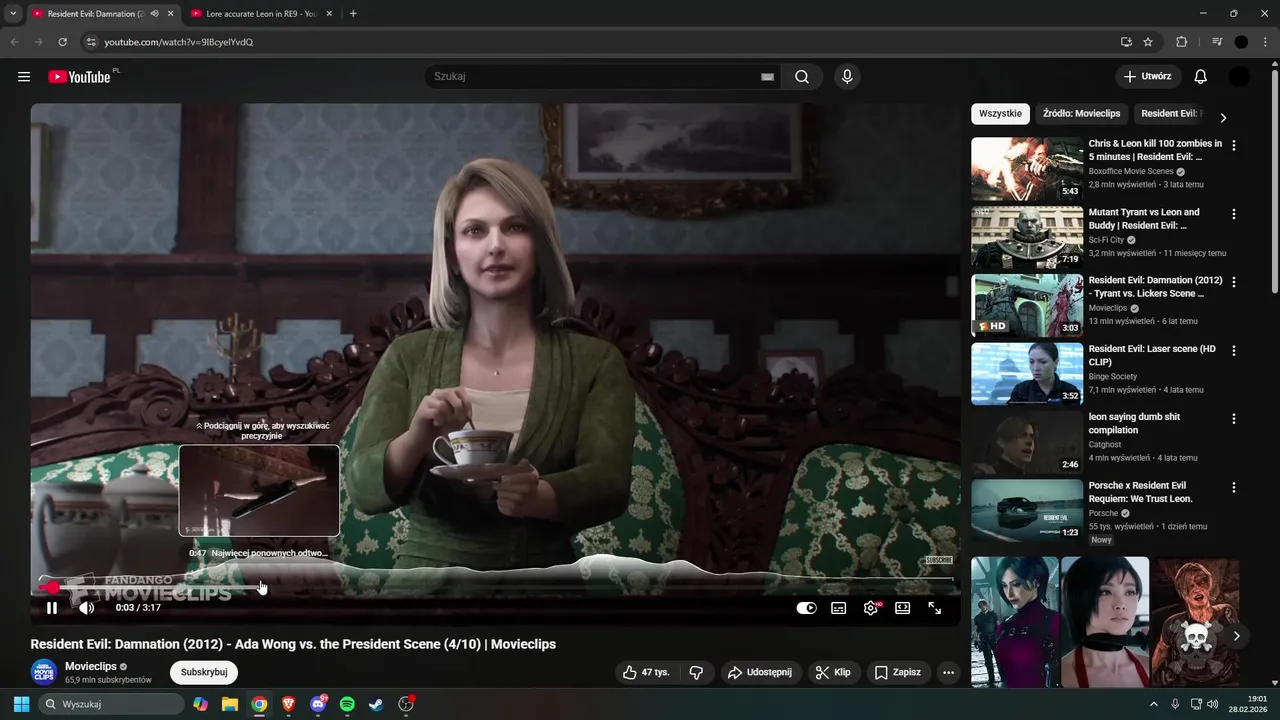The width and height of the screenshot is (1280, 720).
Task: Mute the video volume
Action: point(87,608)
